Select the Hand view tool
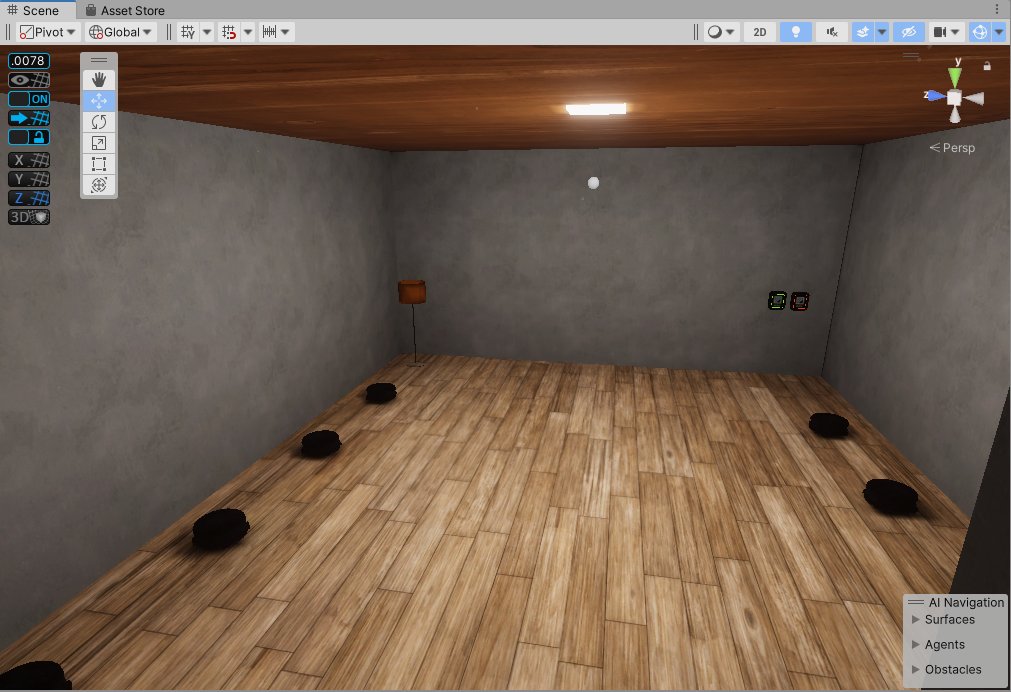 [99, 80]
